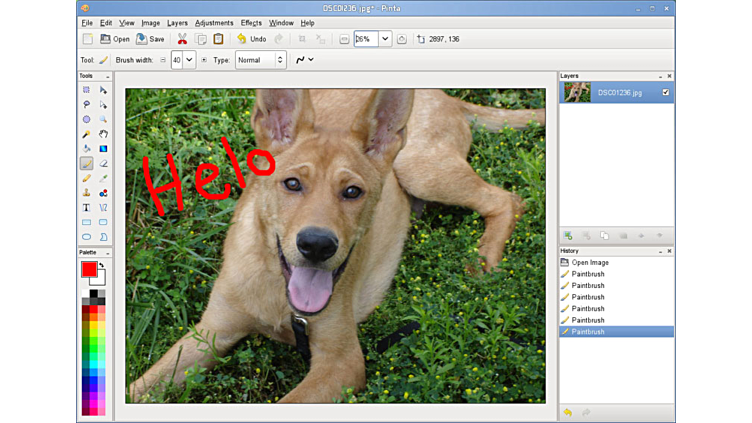Click the Cut scissors icon
The image size is (752, 423).
(182, 39)
